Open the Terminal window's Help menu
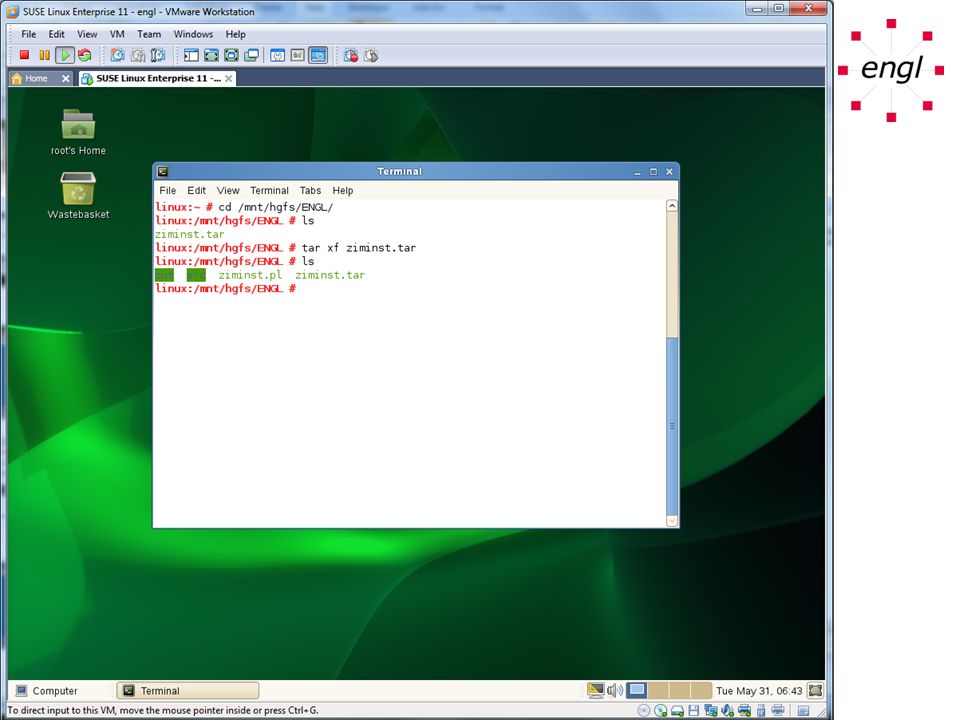Viewport: 960px width, 720px height. 343,190
